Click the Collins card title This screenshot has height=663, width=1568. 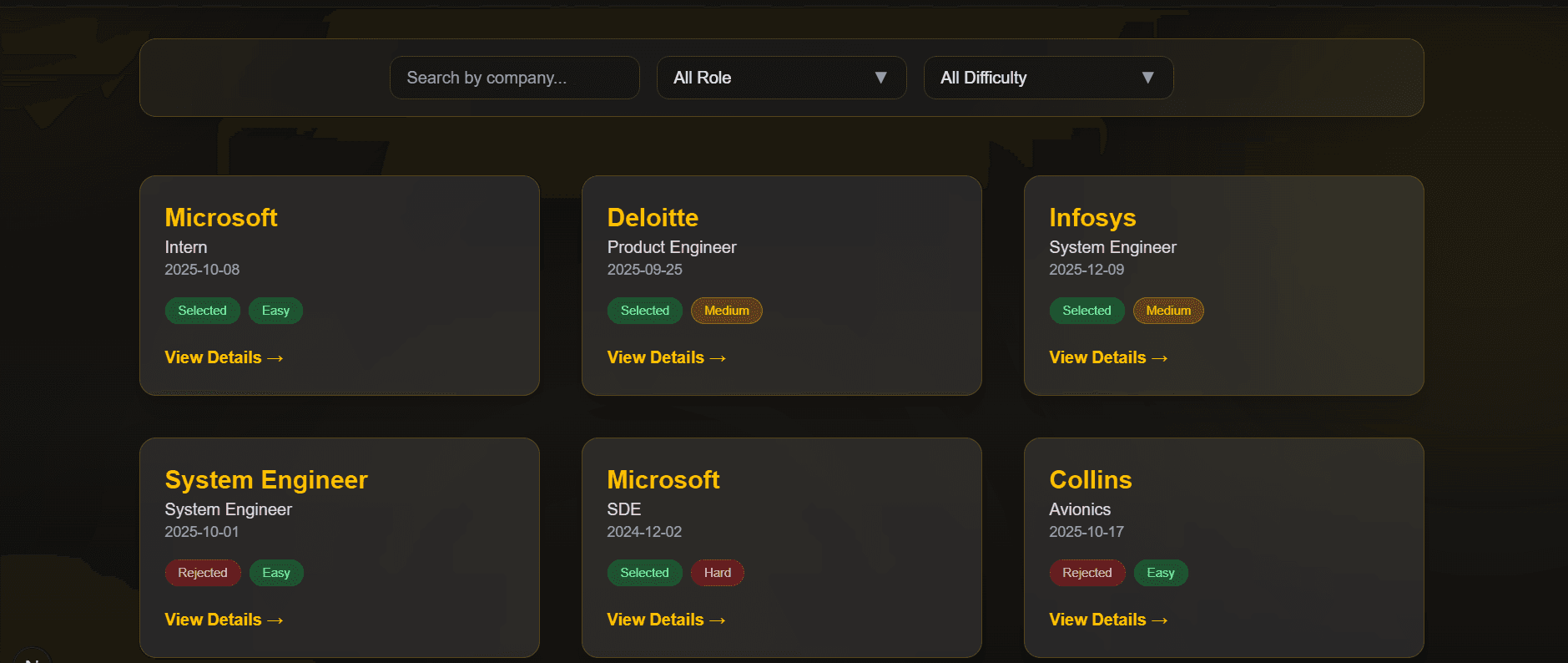point(1091,479)
